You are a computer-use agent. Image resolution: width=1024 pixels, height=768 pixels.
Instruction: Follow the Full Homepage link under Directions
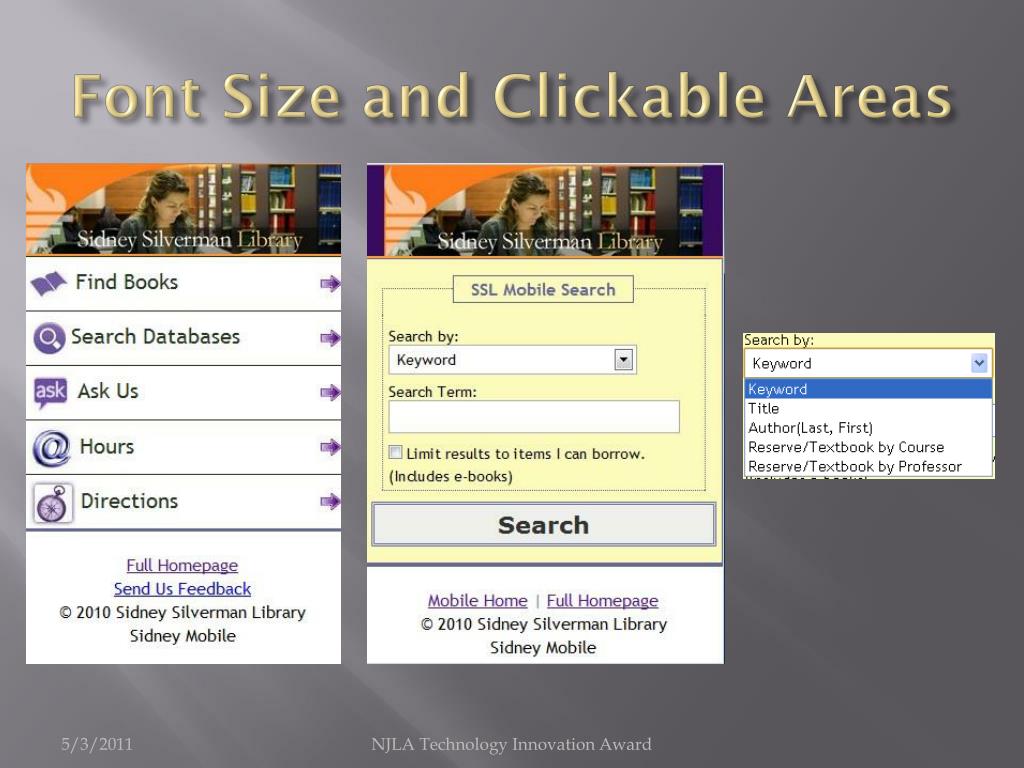[x=182, y=566]
